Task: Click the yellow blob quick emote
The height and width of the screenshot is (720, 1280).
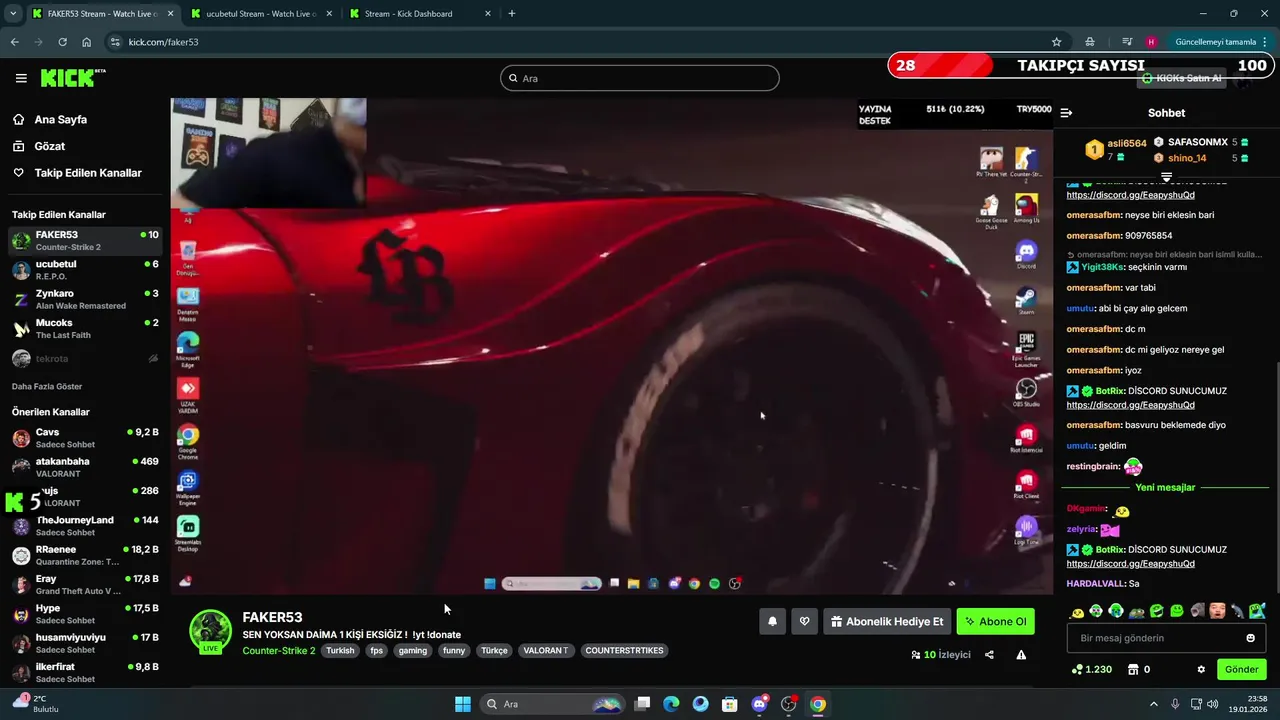Action: [x=1078, y=611]
